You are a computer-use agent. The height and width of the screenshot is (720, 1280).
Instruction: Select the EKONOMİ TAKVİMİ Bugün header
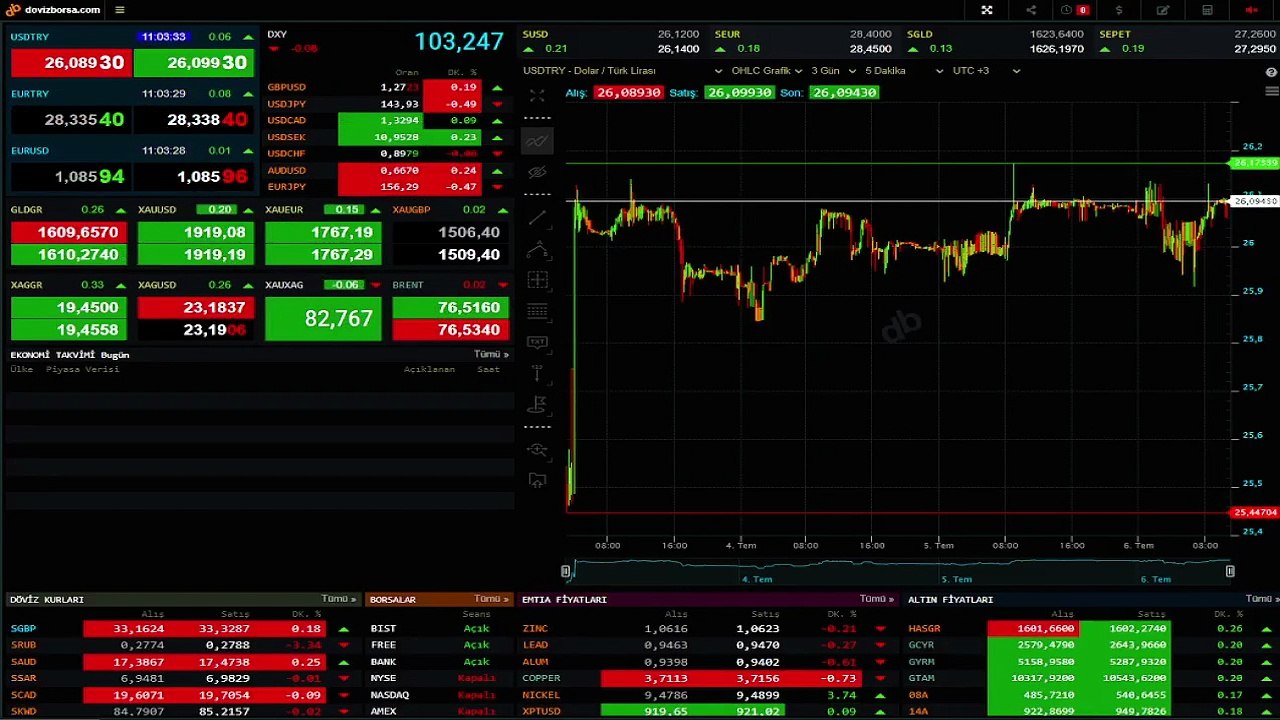70,355
